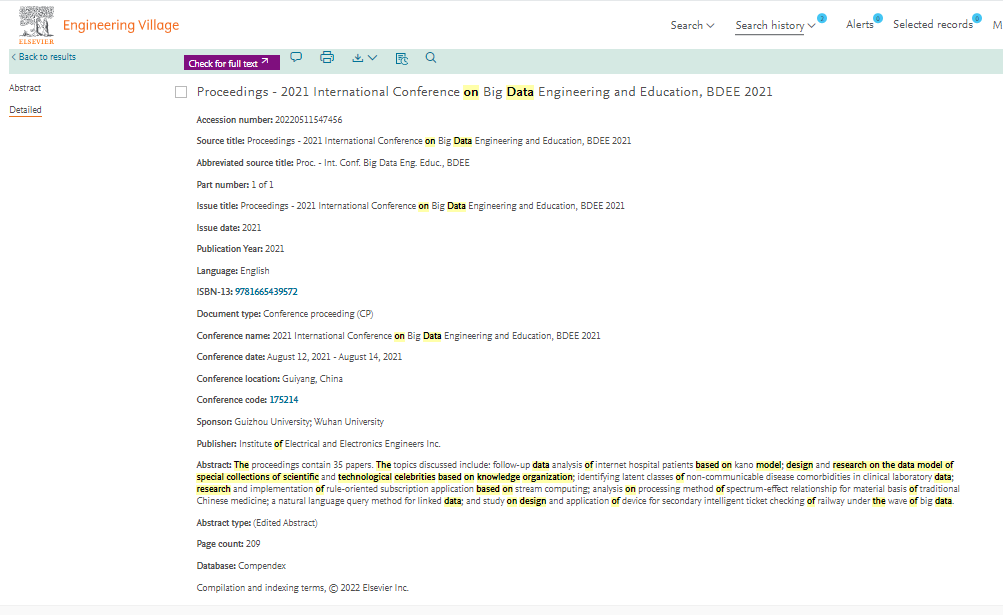Click the download arrow icon

coord(358,58)
